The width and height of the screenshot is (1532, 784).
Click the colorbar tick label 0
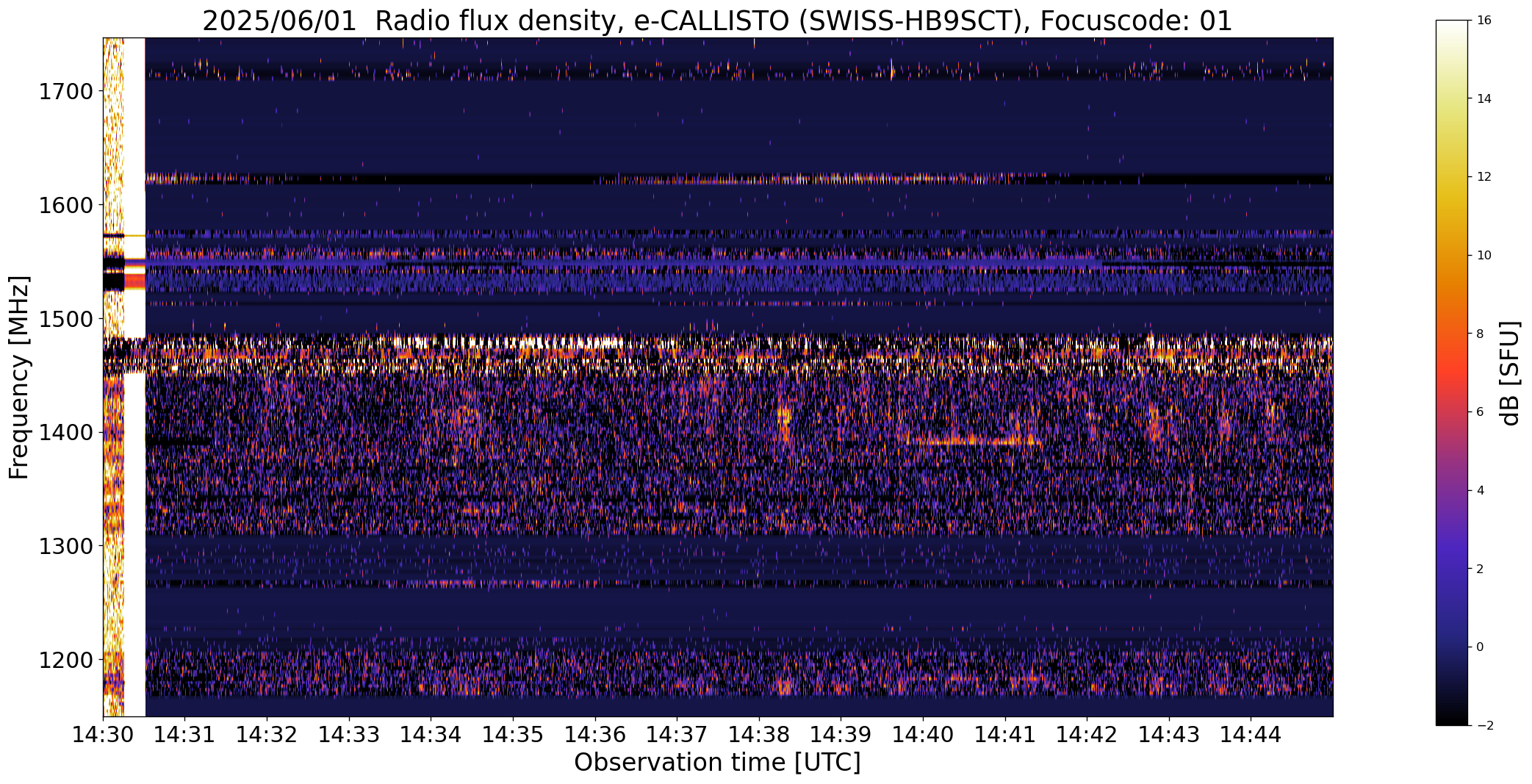[1480, 647]
